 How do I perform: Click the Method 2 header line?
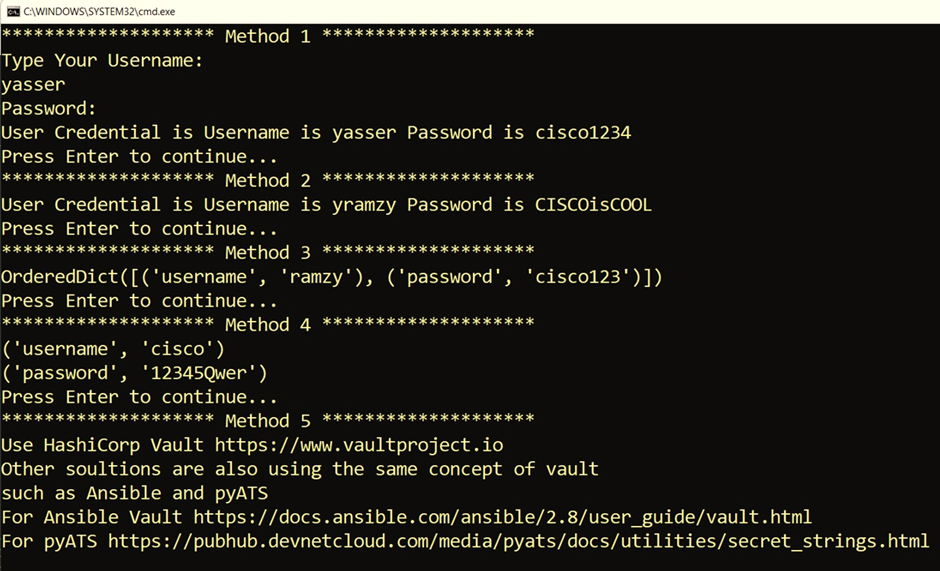pyautogui.click(x=267, y=180)
